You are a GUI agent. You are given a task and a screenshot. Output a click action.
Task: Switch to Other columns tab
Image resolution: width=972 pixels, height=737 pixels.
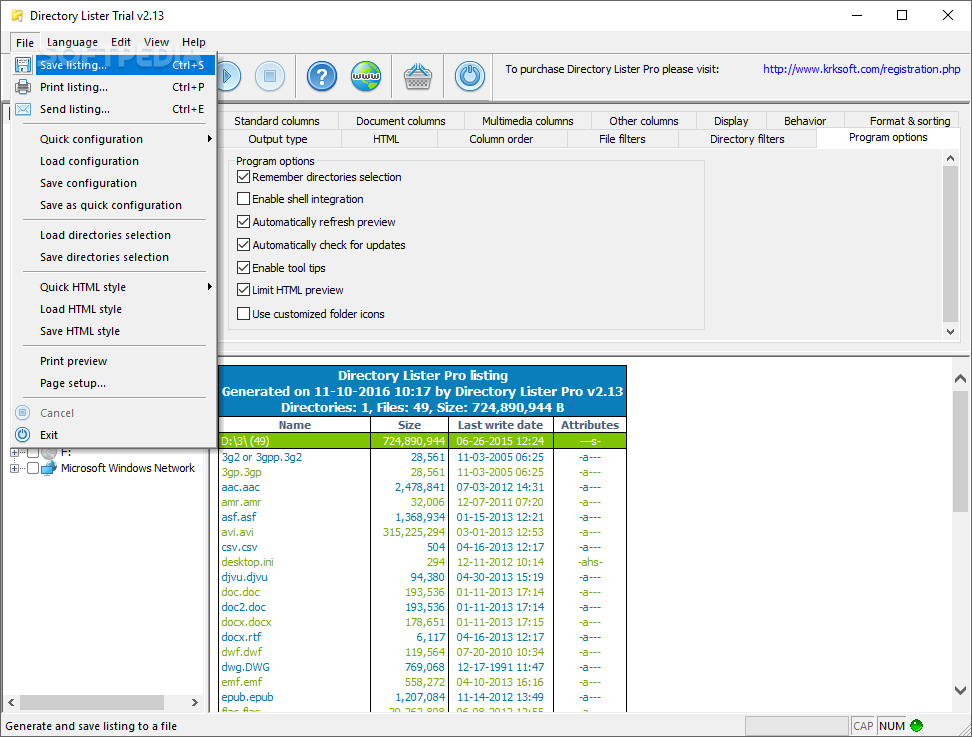643,121
